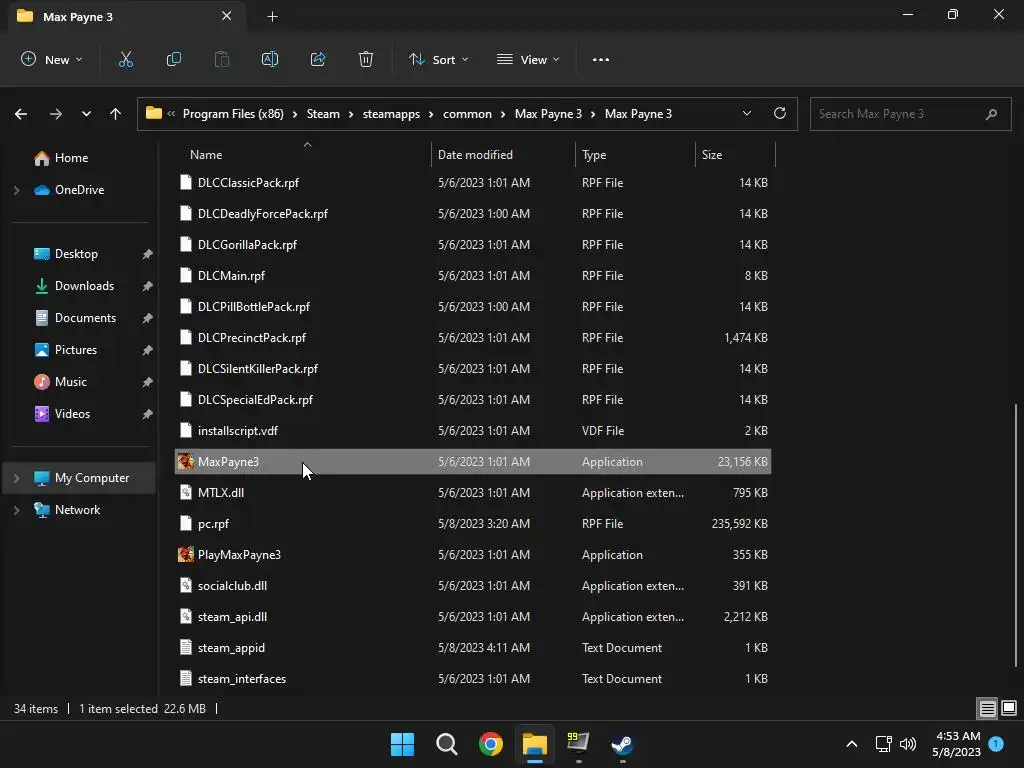Switch to large thumbnails view icon
The height and width of the screenshot is (768, 1024).
point(1009,708)
